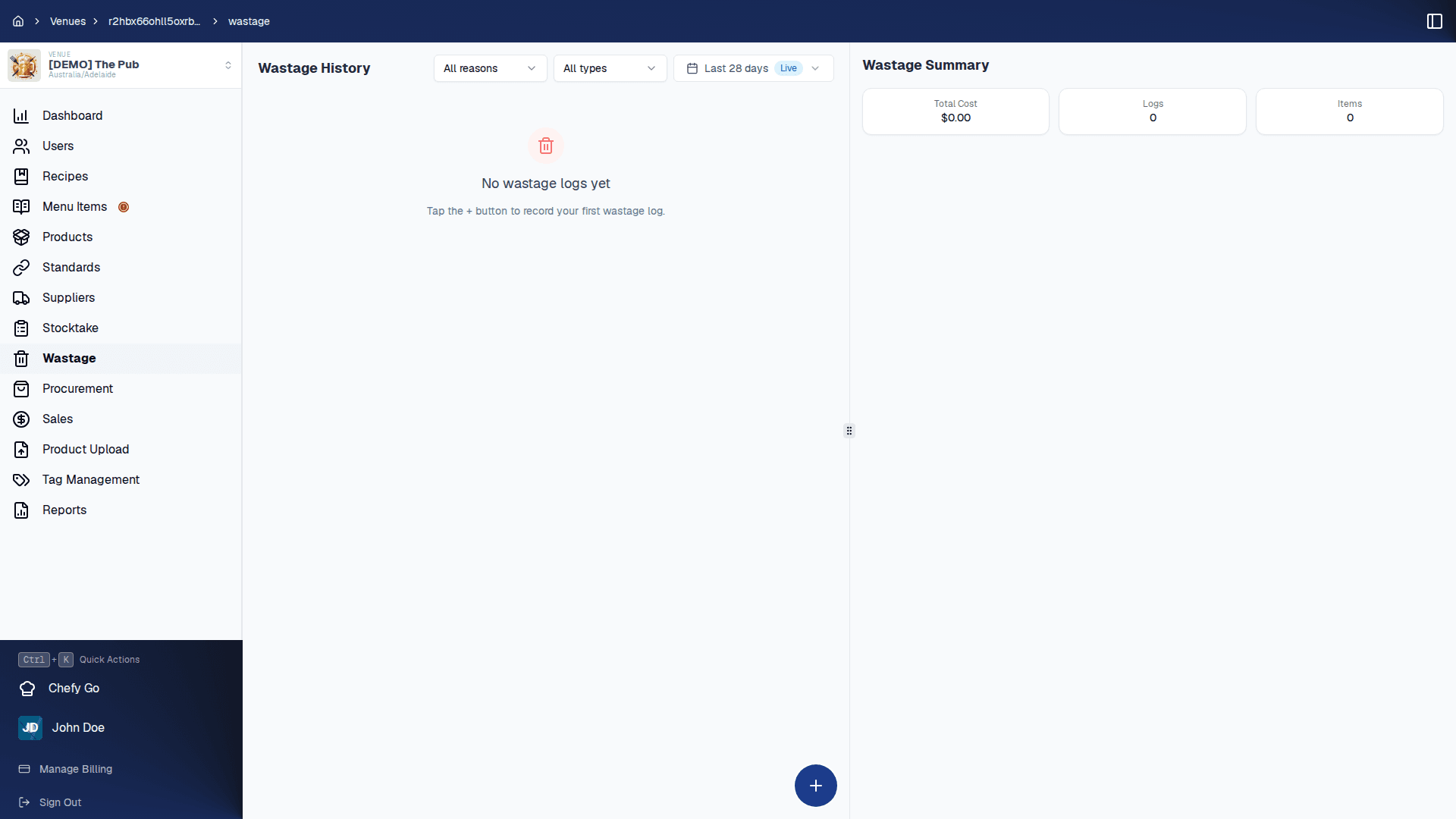Open Product Upload in the sidebar
Image resolution: width=1456 pixels, height=819 pixels.
click(121, 450)
